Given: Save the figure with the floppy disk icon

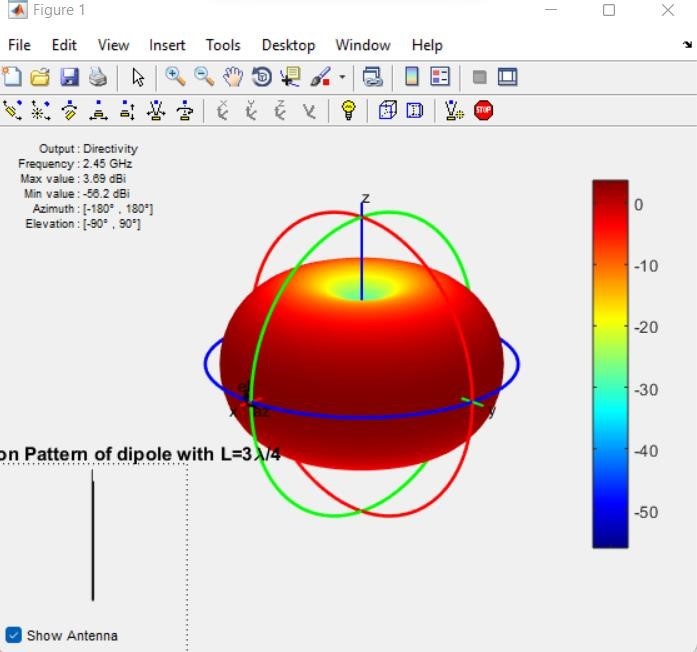Looking at the screenshot, I should click(x=69, y=77).
